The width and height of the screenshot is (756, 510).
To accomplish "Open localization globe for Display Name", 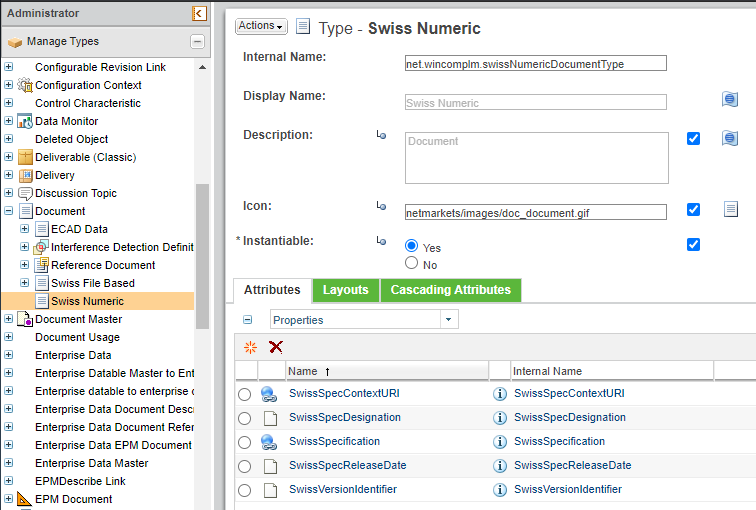I will tap(730, 99).
